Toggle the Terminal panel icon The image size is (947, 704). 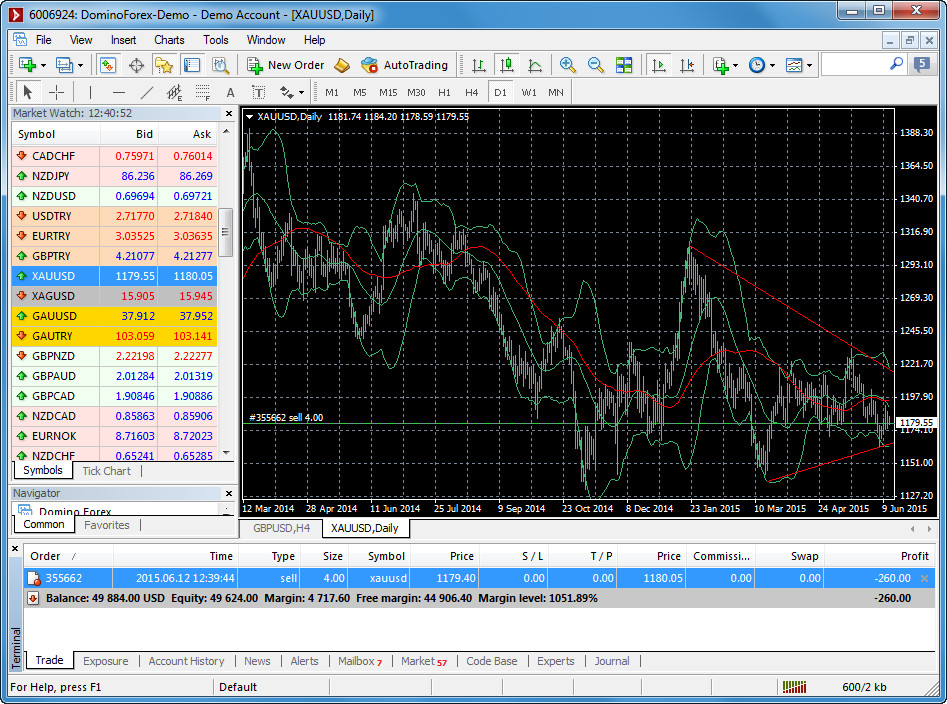pos(192,65)
